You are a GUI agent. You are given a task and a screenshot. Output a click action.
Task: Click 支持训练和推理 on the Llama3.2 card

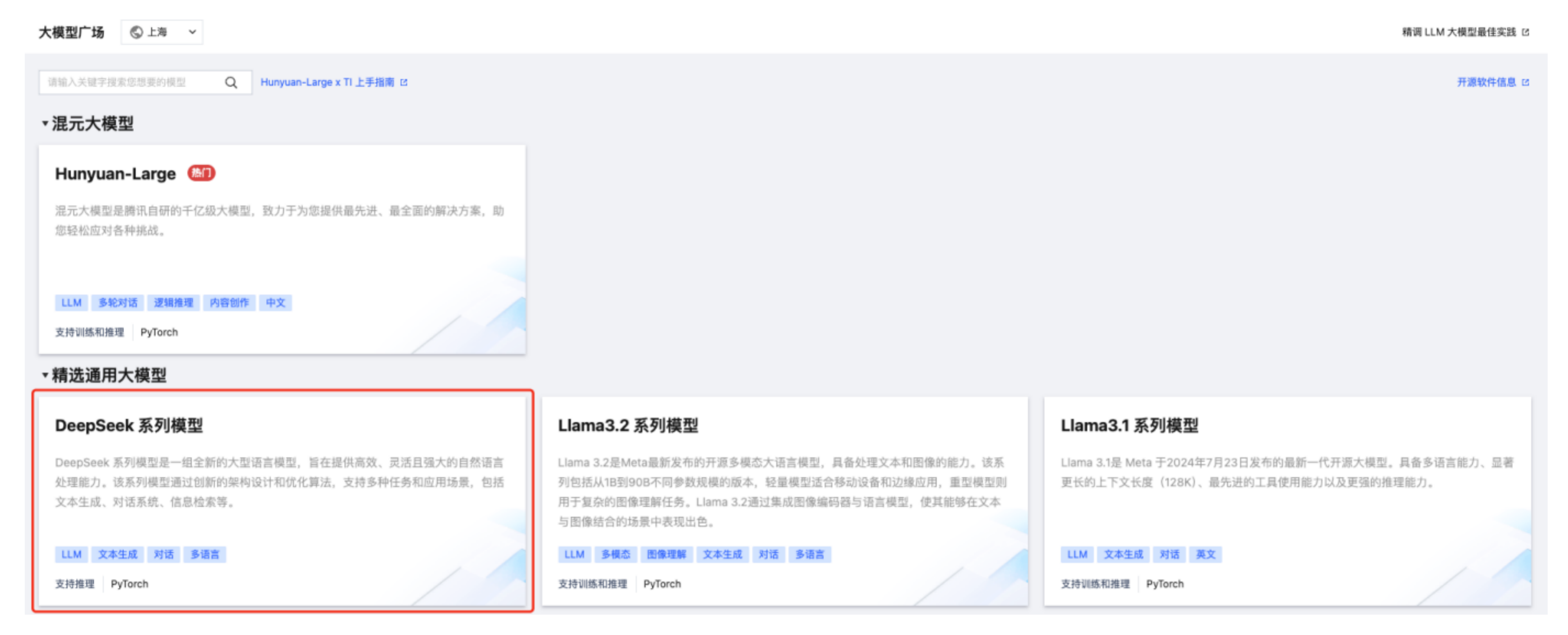tap(592, 583)
